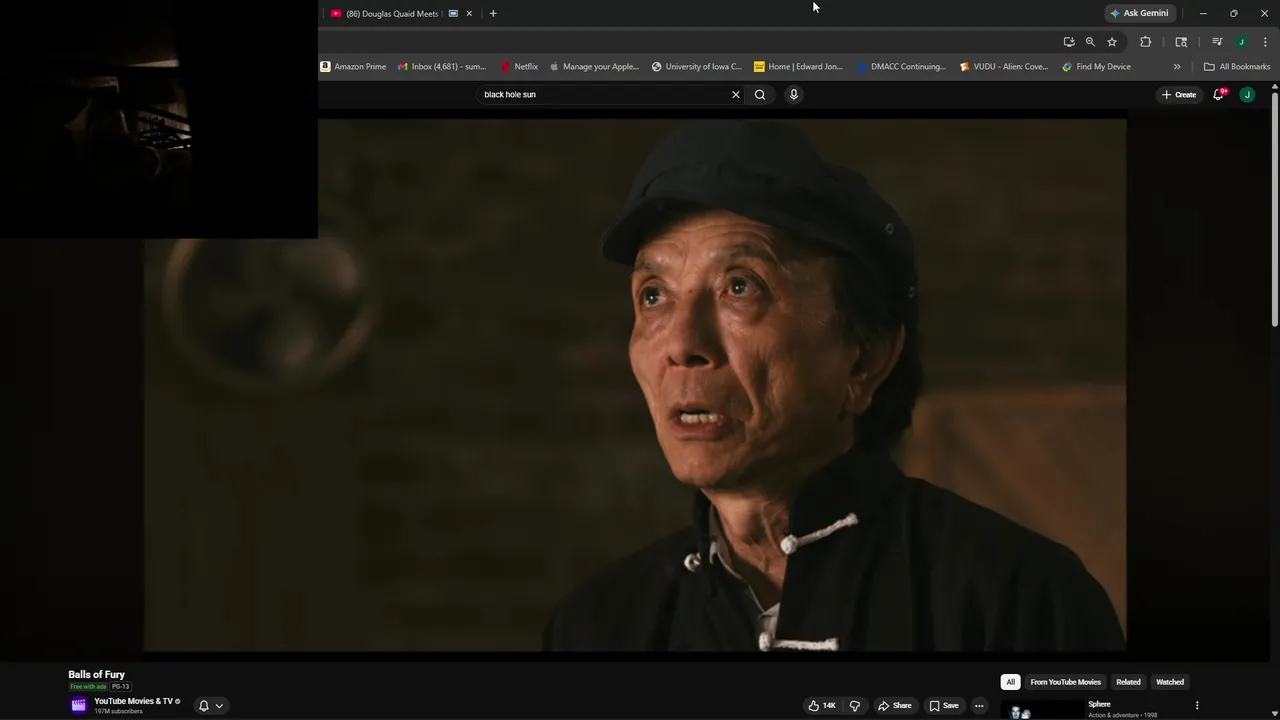Open the media controls icon in toolbar
Image resolution: width=1280 pixels, height=720 pixels.
coord(1217,41)
